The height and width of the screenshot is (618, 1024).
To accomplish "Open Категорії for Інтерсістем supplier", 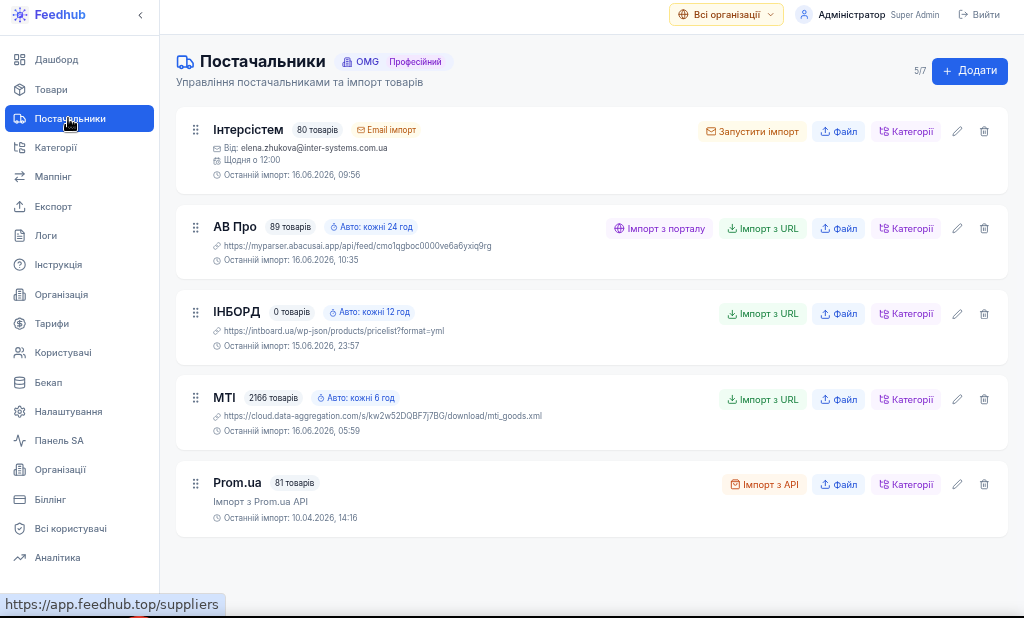I will (x=906, y=131).
